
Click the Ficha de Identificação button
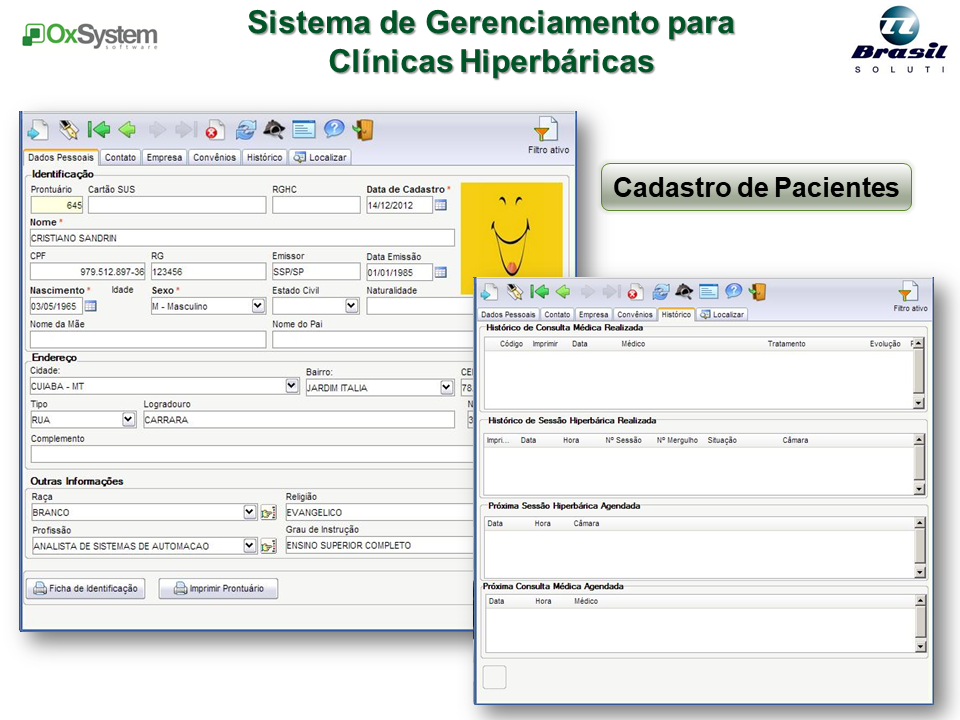(85, 589)
